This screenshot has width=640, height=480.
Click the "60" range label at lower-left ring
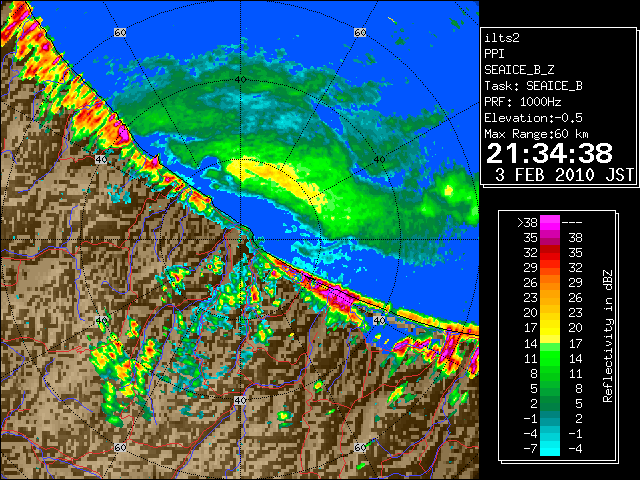pyautogui.click(x=120, y=448)
